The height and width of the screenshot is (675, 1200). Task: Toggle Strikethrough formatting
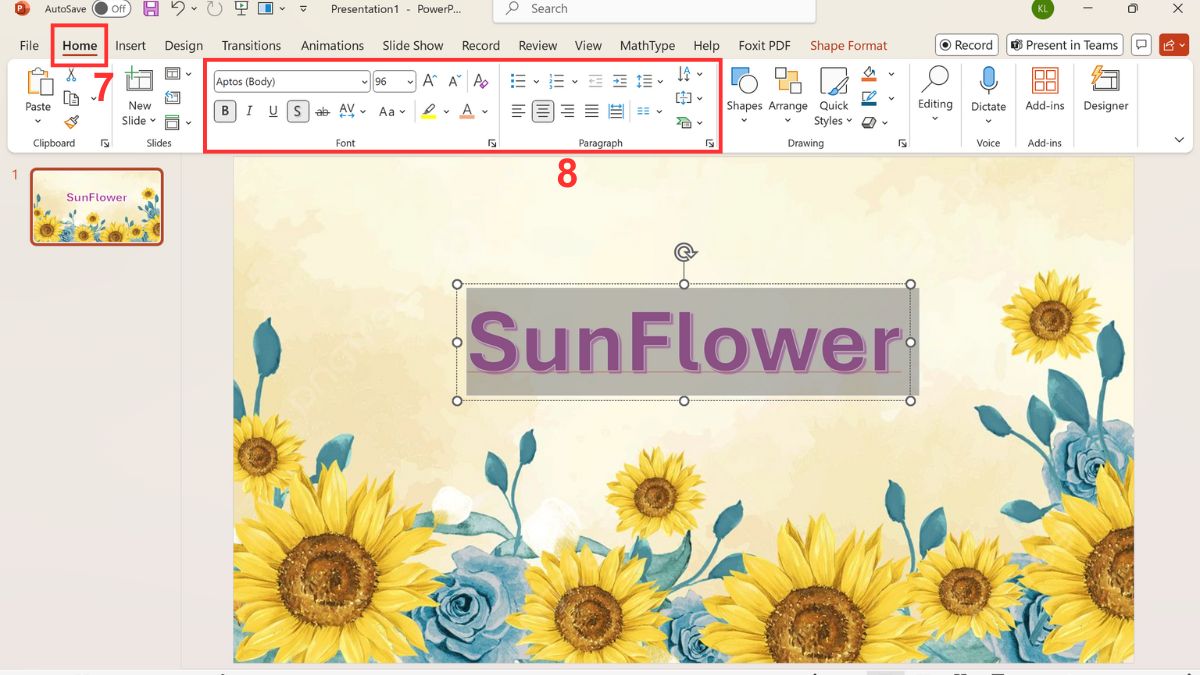click(322, 111)
